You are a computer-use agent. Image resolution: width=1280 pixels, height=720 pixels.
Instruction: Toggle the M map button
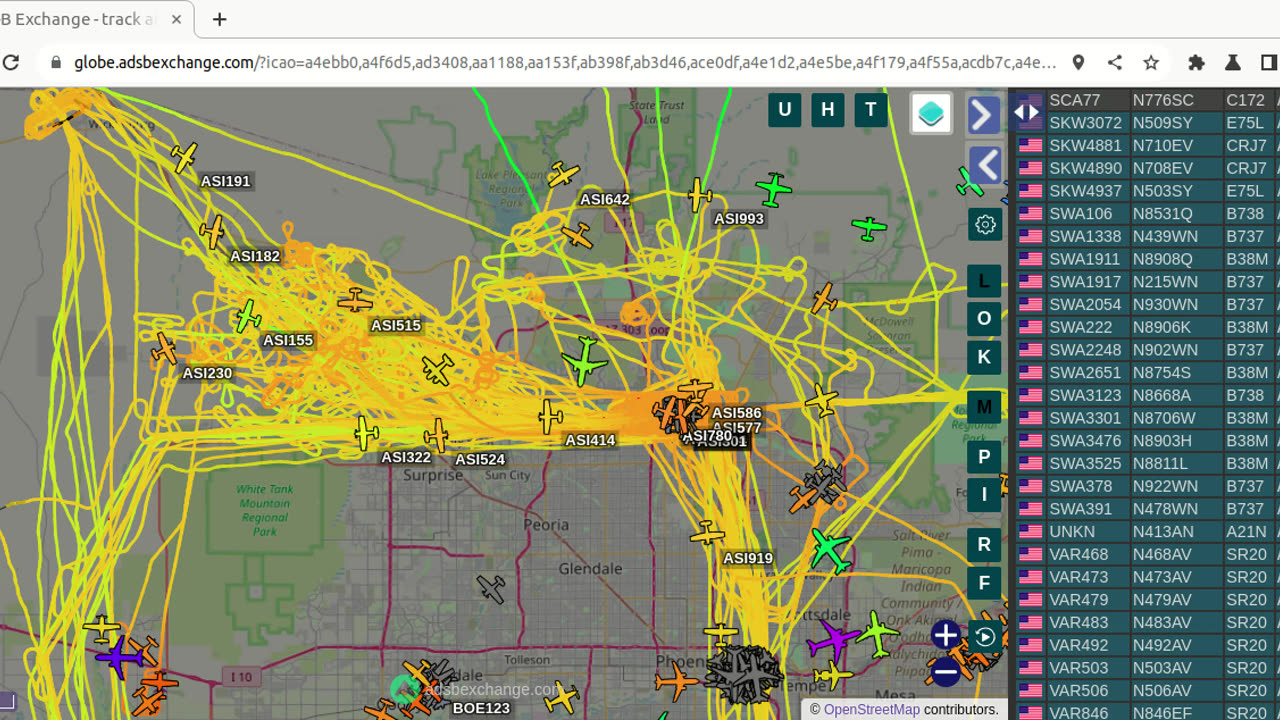tap(984, 407)
